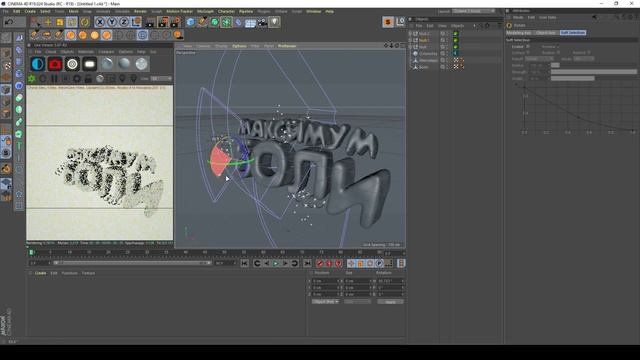Image resolution: width=640 pixels, height=360 pixels.
Task: Pause the Live Viewer render
Action: (x=54, y=78)
